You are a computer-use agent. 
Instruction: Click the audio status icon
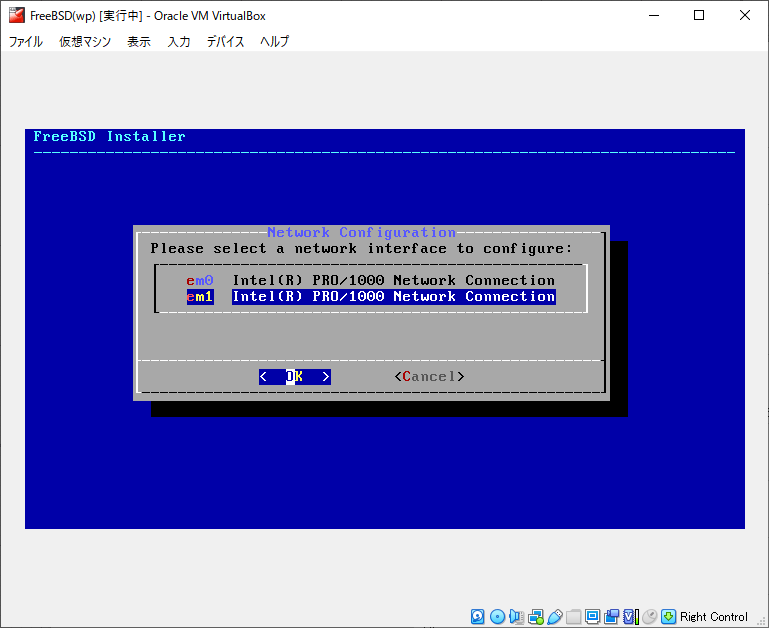(x=516, y=616)
